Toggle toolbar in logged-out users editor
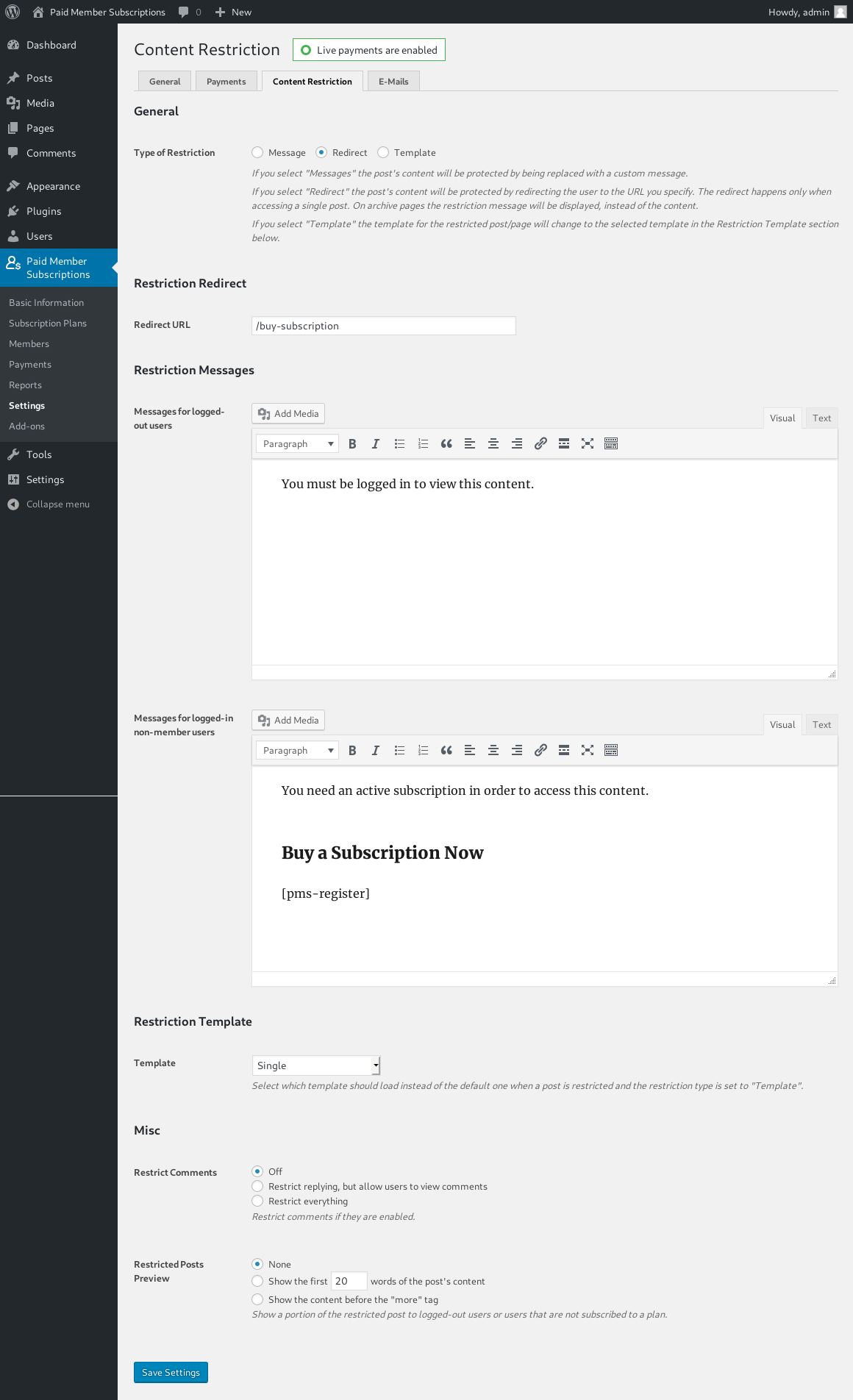Image resolution: width=853 pixels, height=1400 pixels. click(x=611, y=443)
